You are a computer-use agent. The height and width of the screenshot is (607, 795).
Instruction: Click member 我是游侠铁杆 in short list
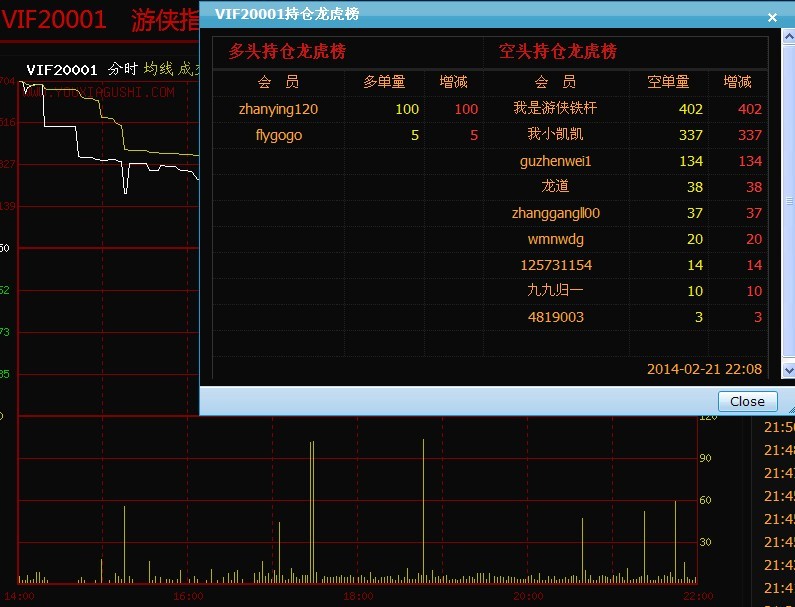point(555,108)
